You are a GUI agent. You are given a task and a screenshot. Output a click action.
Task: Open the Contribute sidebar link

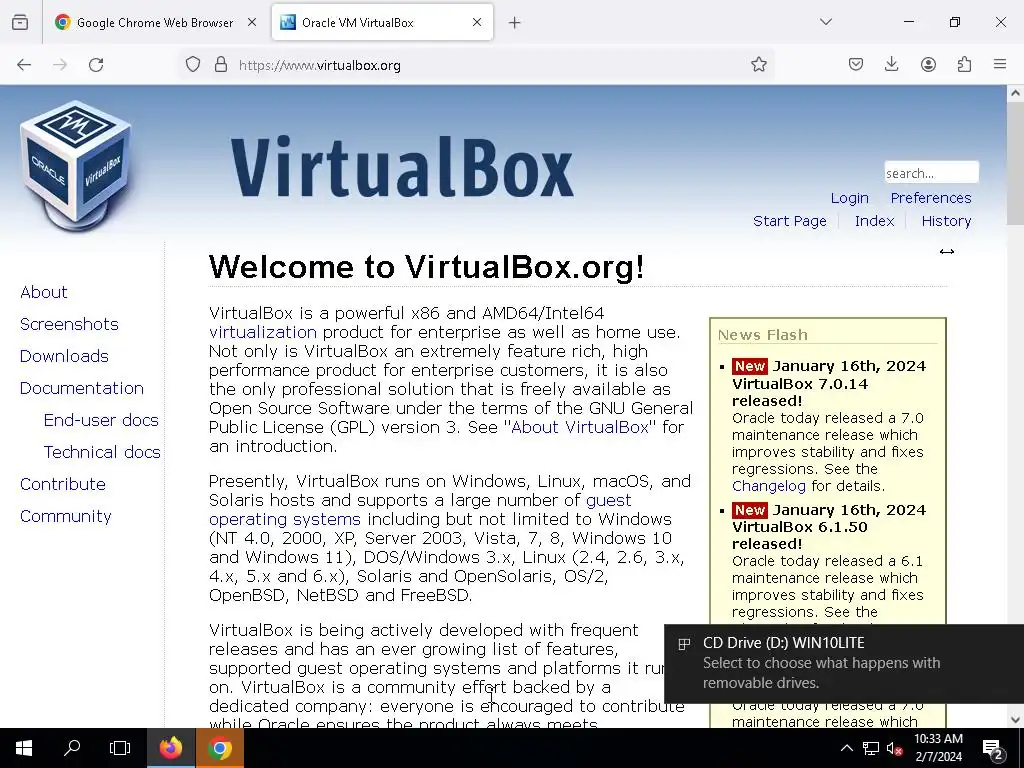[63, 484]
